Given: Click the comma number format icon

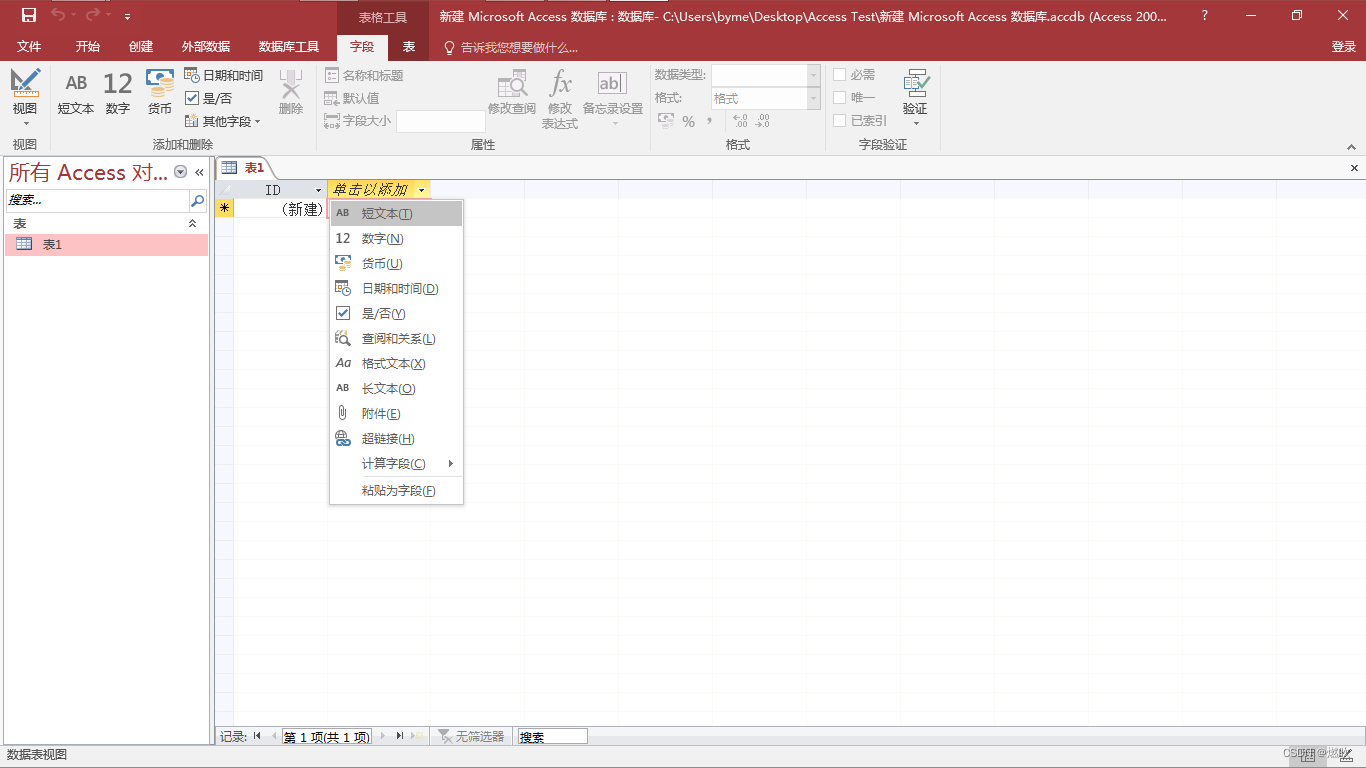Looking at the screenshot, I should pos(709,121).
